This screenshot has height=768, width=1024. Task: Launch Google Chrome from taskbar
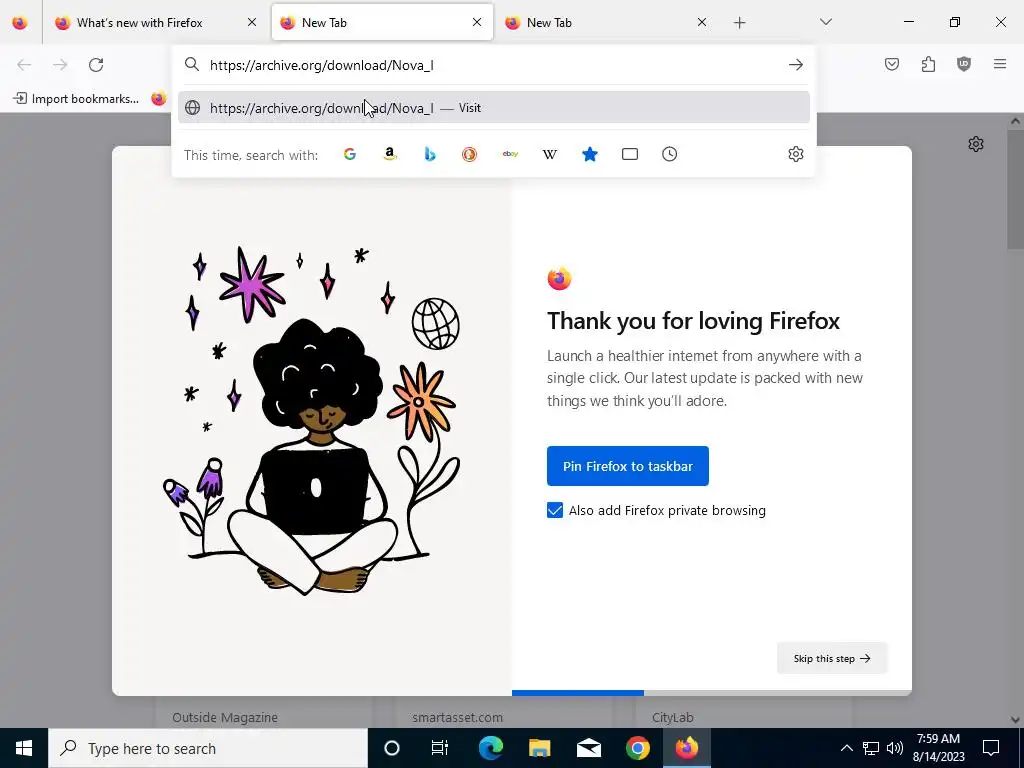click(637, 748)
